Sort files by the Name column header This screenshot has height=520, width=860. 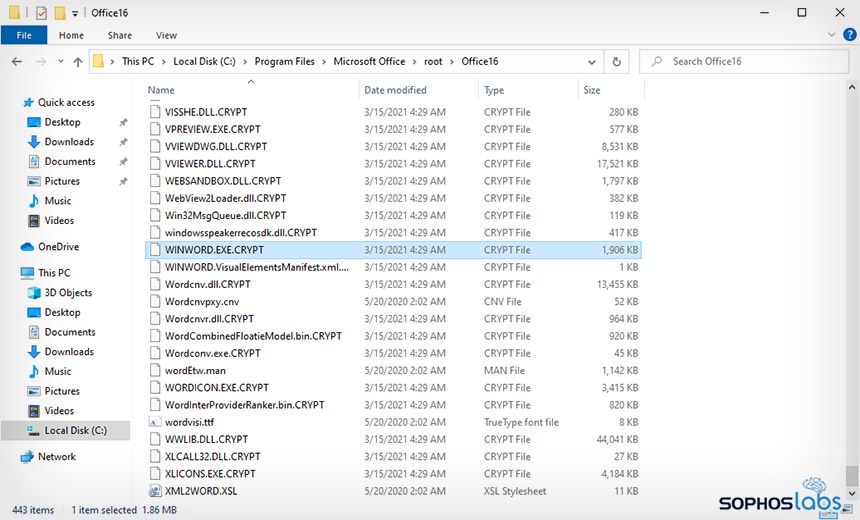(161, 90)
